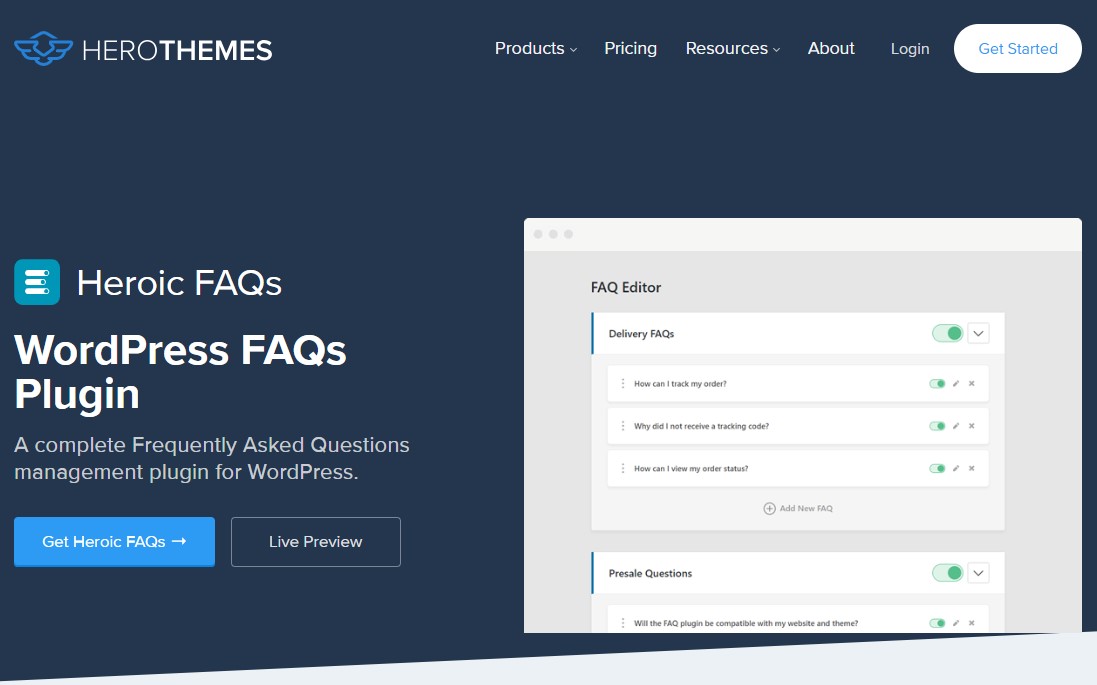
Task: Toggle switch for 'How can I track my order?'
Action: [937, 383]
